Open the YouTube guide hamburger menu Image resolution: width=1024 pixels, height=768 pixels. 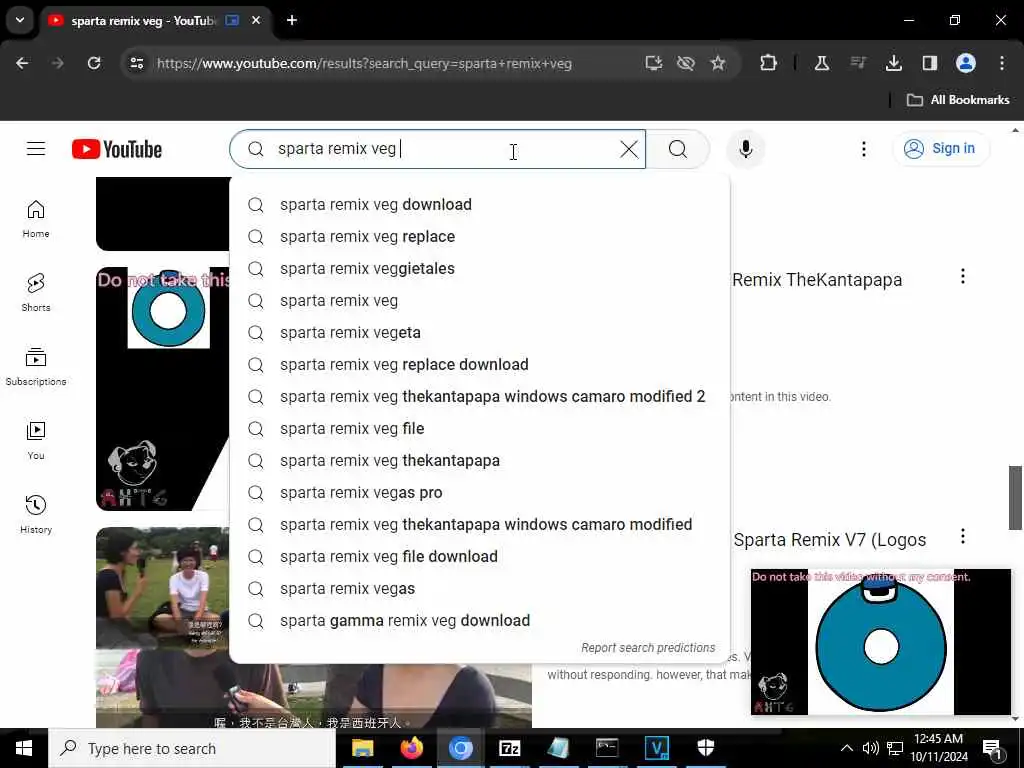click(36, 149)
